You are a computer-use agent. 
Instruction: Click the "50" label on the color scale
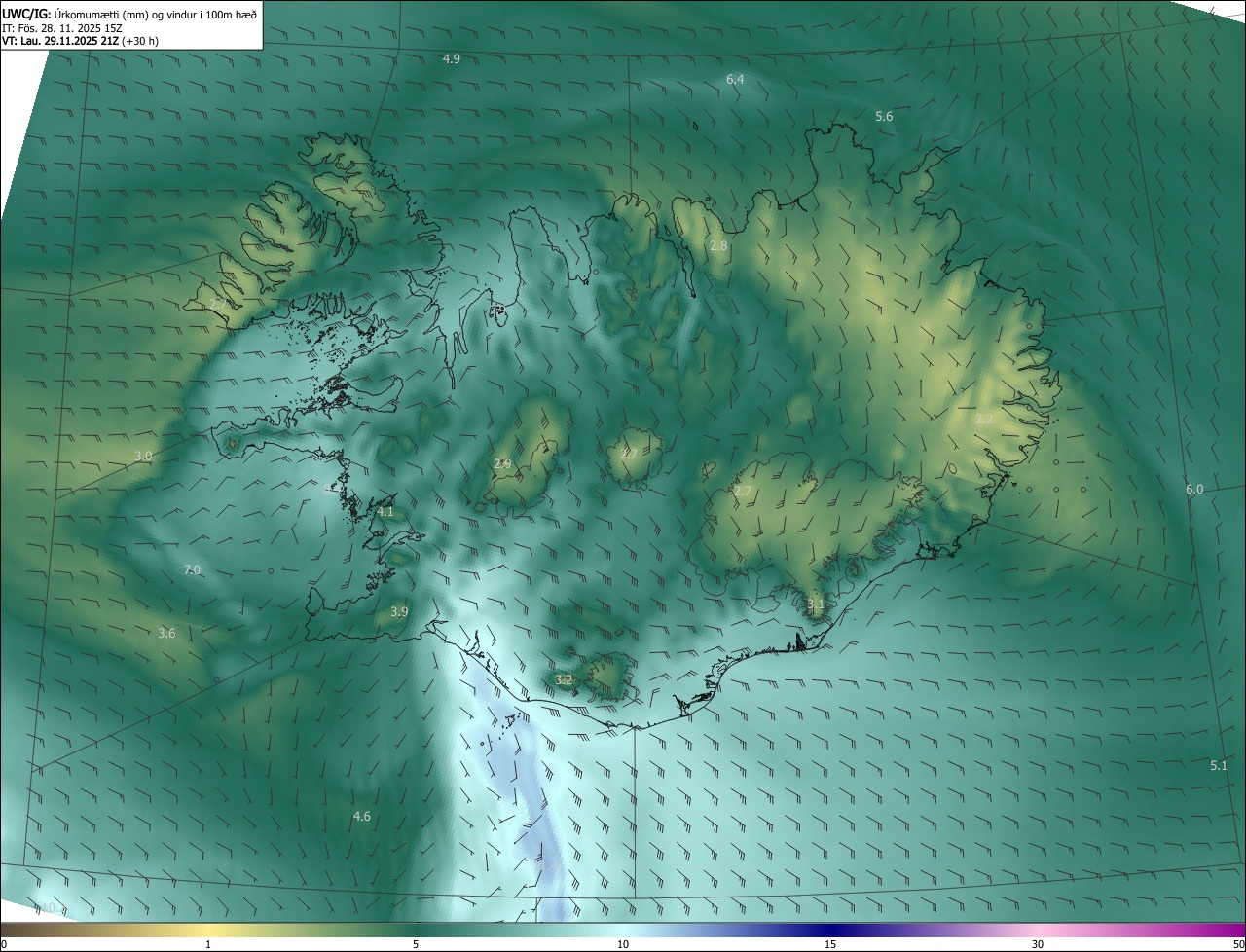pos(1238,944)
